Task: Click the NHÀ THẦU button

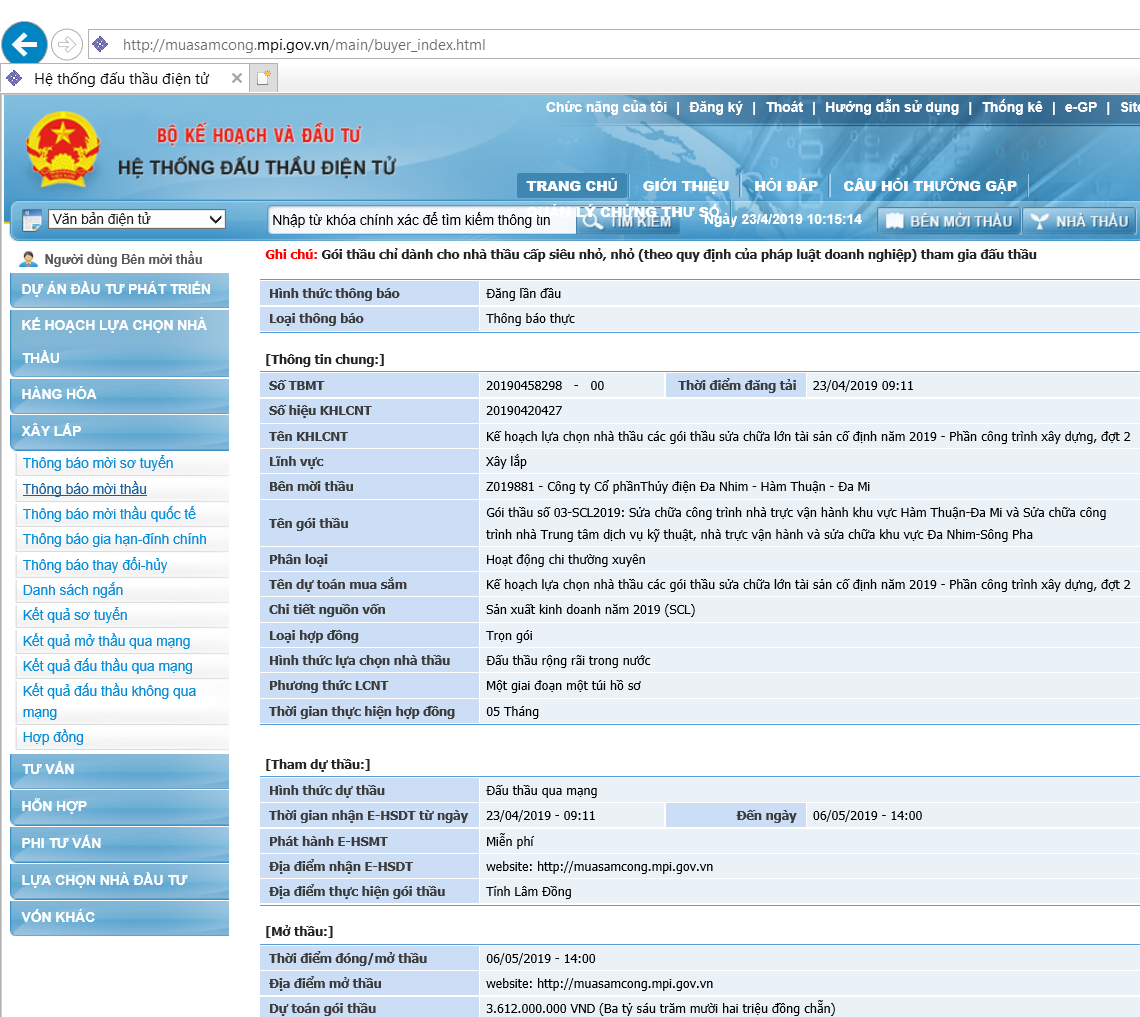Action: point(1080,221)
